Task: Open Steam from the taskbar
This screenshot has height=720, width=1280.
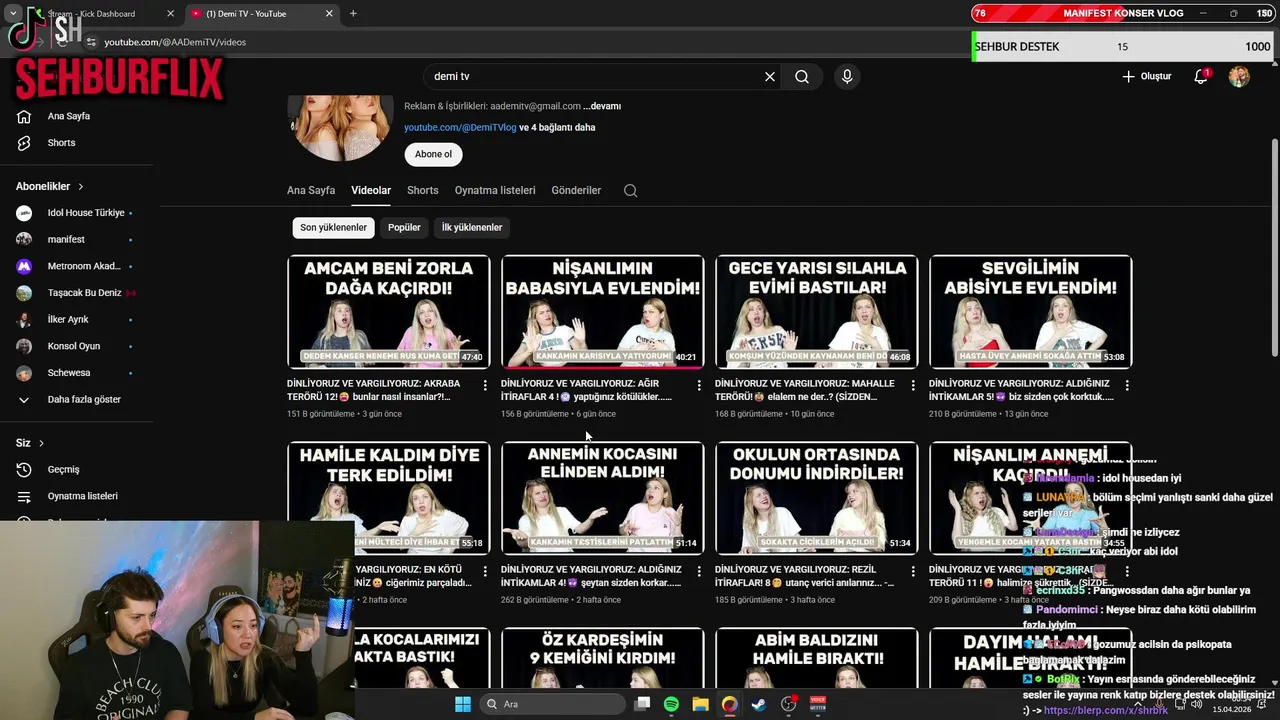Action: coord(759,704)
